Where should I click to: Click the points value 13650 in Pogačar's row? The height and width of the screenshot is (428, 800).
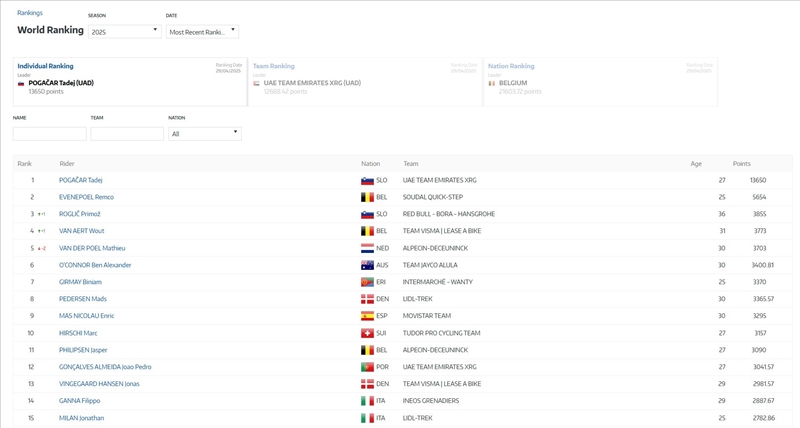pyautogui.click(x=758, y=180)
